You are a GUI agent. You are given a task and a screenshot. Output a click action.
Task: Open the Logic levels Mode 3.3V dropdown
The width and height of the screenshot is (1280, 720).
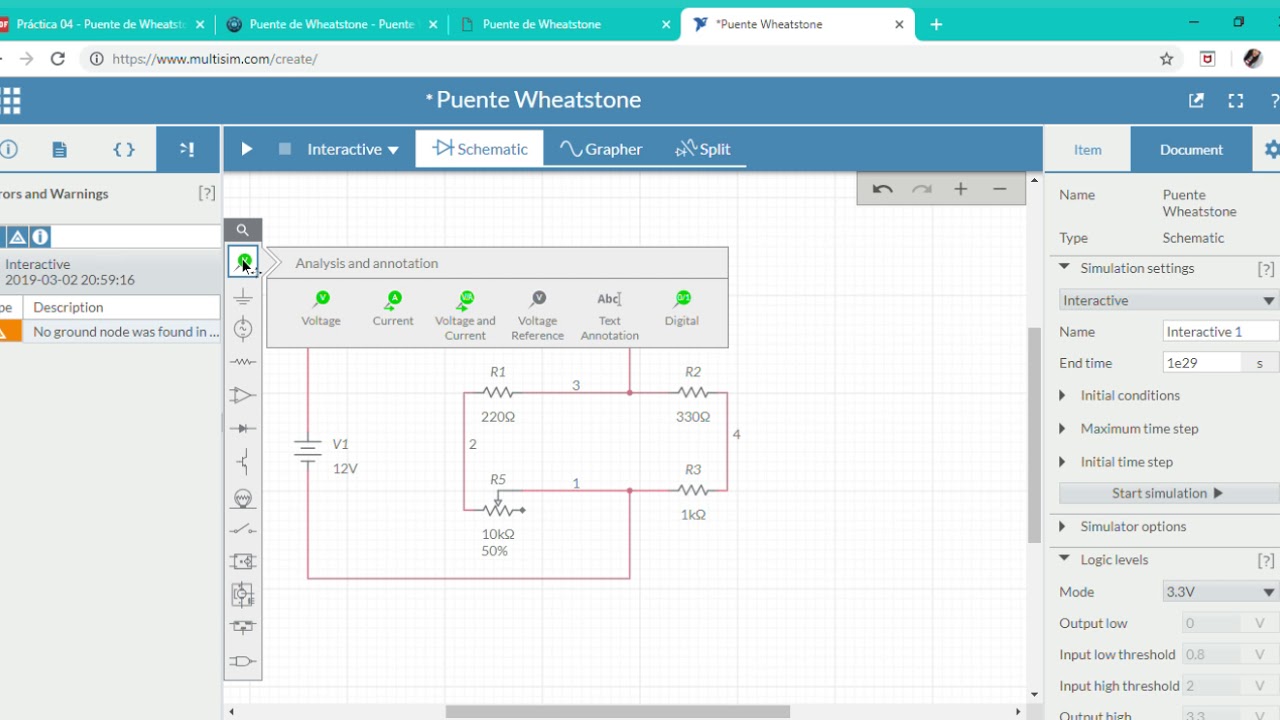[x=1221, y=592]
